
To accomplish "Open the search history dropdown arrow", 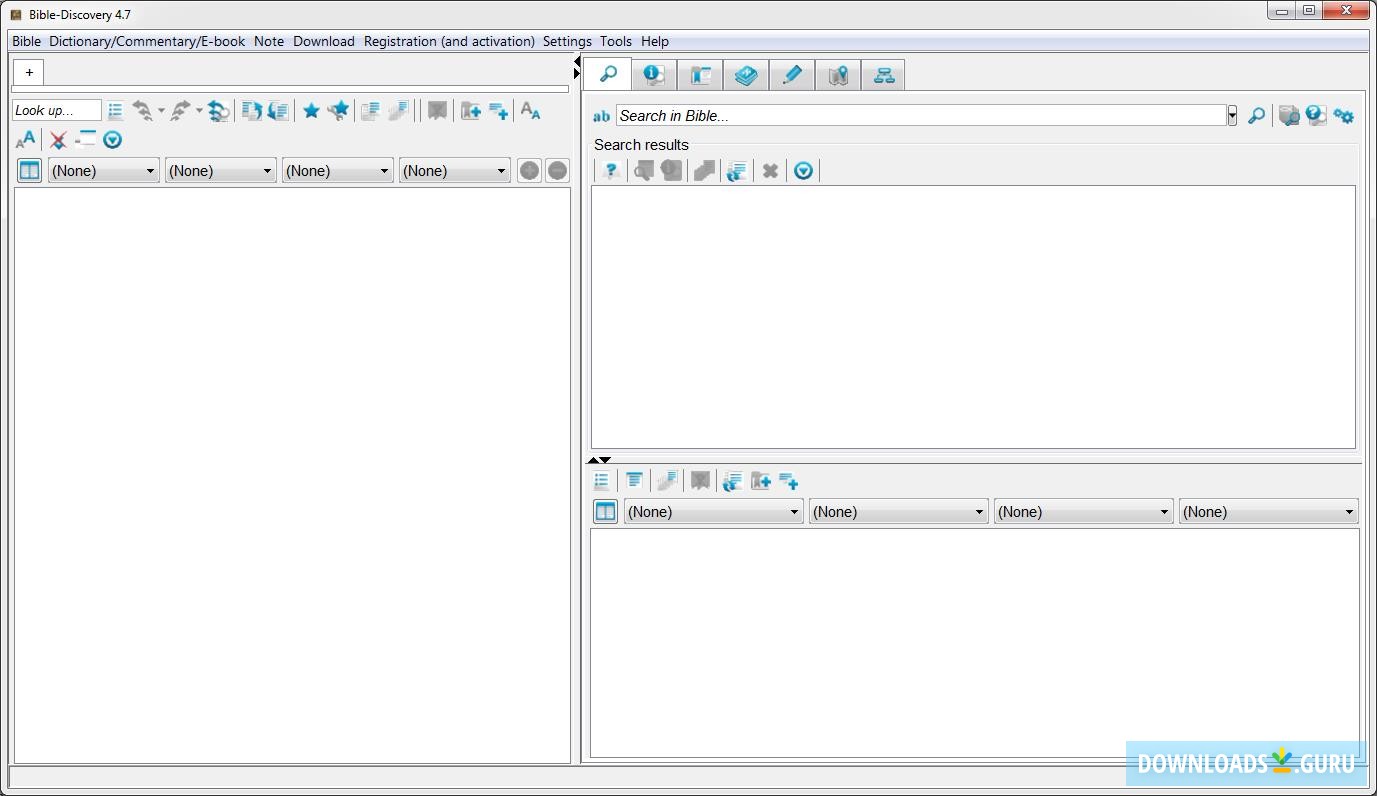I will coord(1232,116).
